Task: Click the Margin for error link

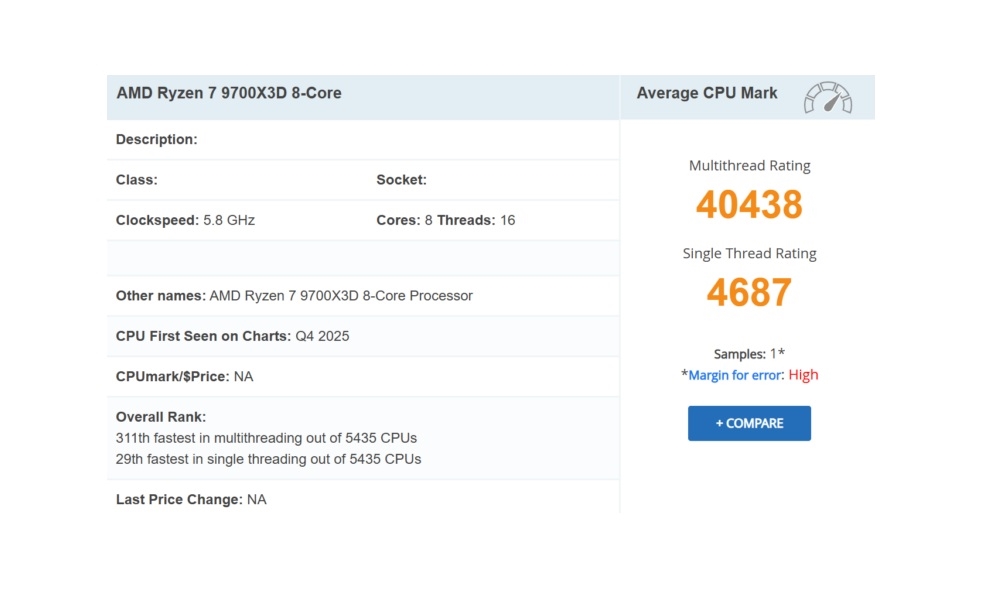Action: click(735, 374)
